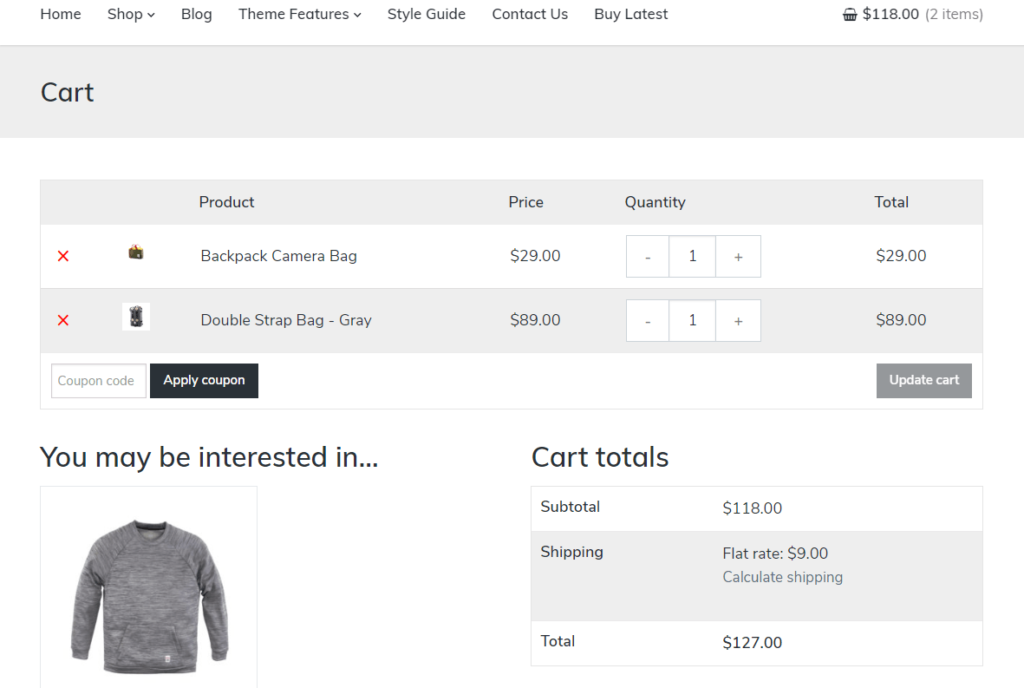Image resolution: width=1024 pixels, height=688 pixels.
Task: Focus the Coupon code input field
Action: (98, 381)
